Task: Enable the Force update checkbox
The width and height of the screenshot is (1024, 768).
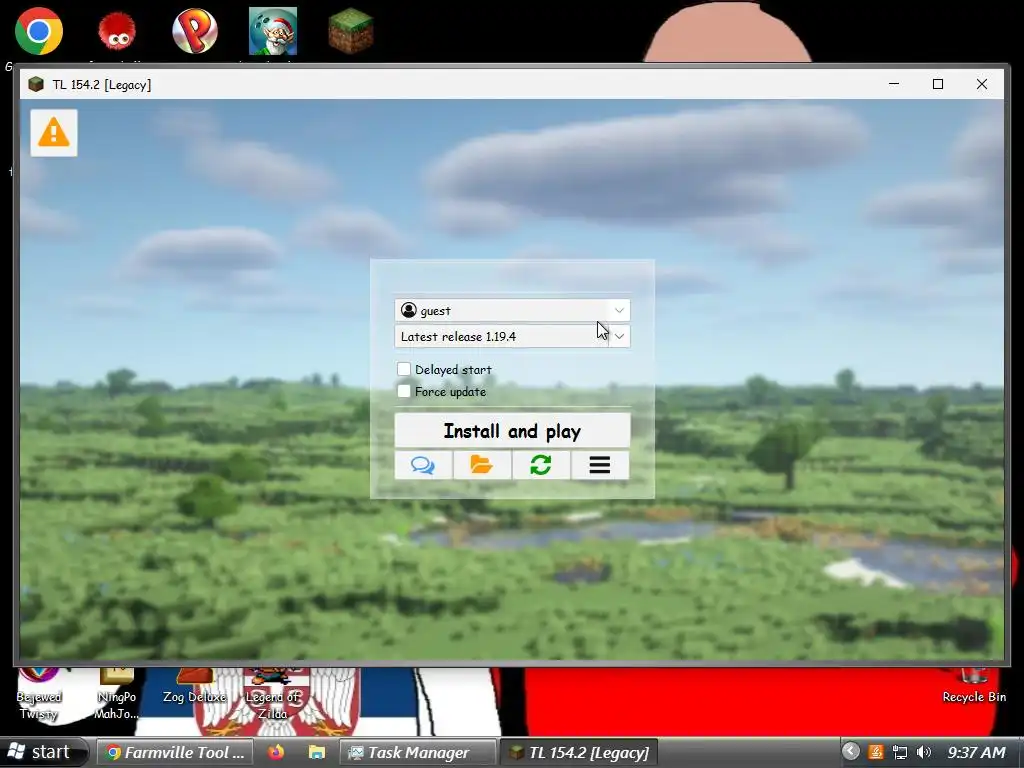Action: click(x=404, y=391)
